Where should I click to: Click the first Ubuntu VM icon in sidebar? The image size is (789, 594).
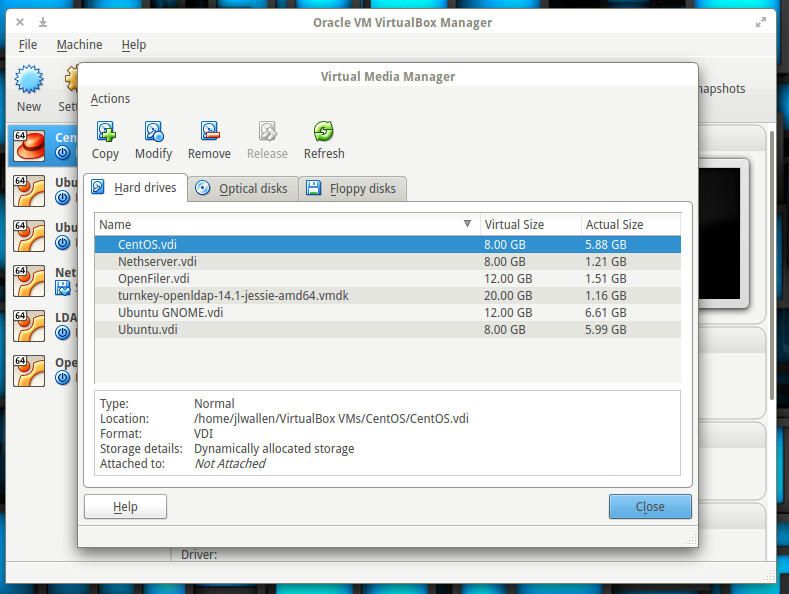29,191
